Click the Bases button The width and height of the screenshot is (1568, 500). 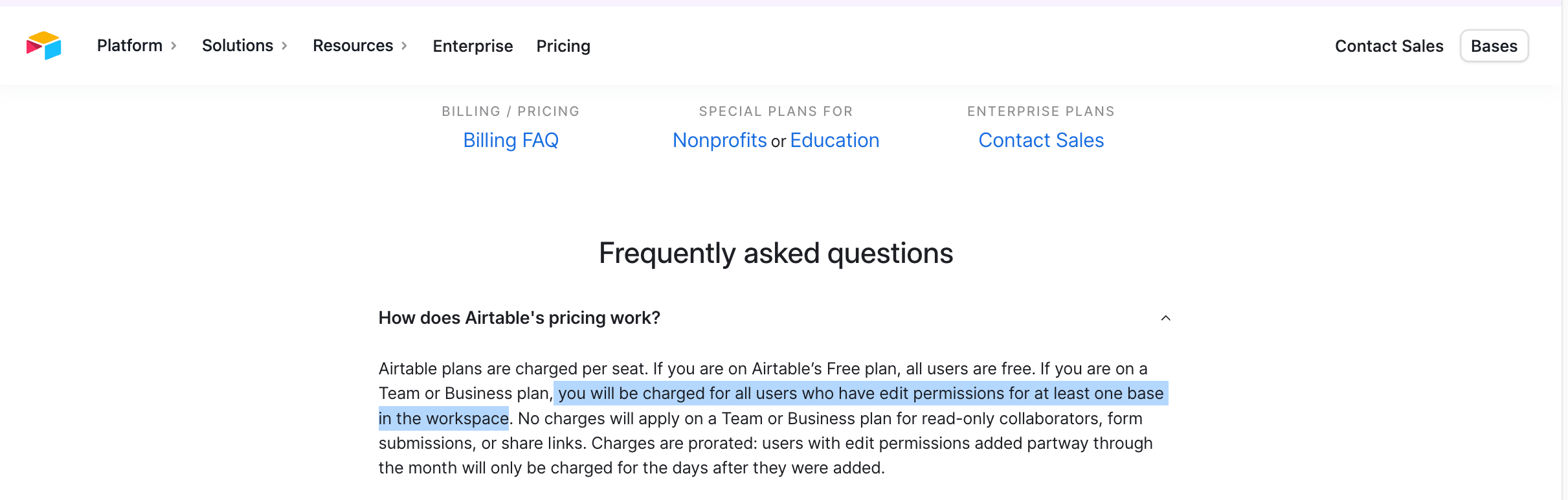pos(1494,46)
